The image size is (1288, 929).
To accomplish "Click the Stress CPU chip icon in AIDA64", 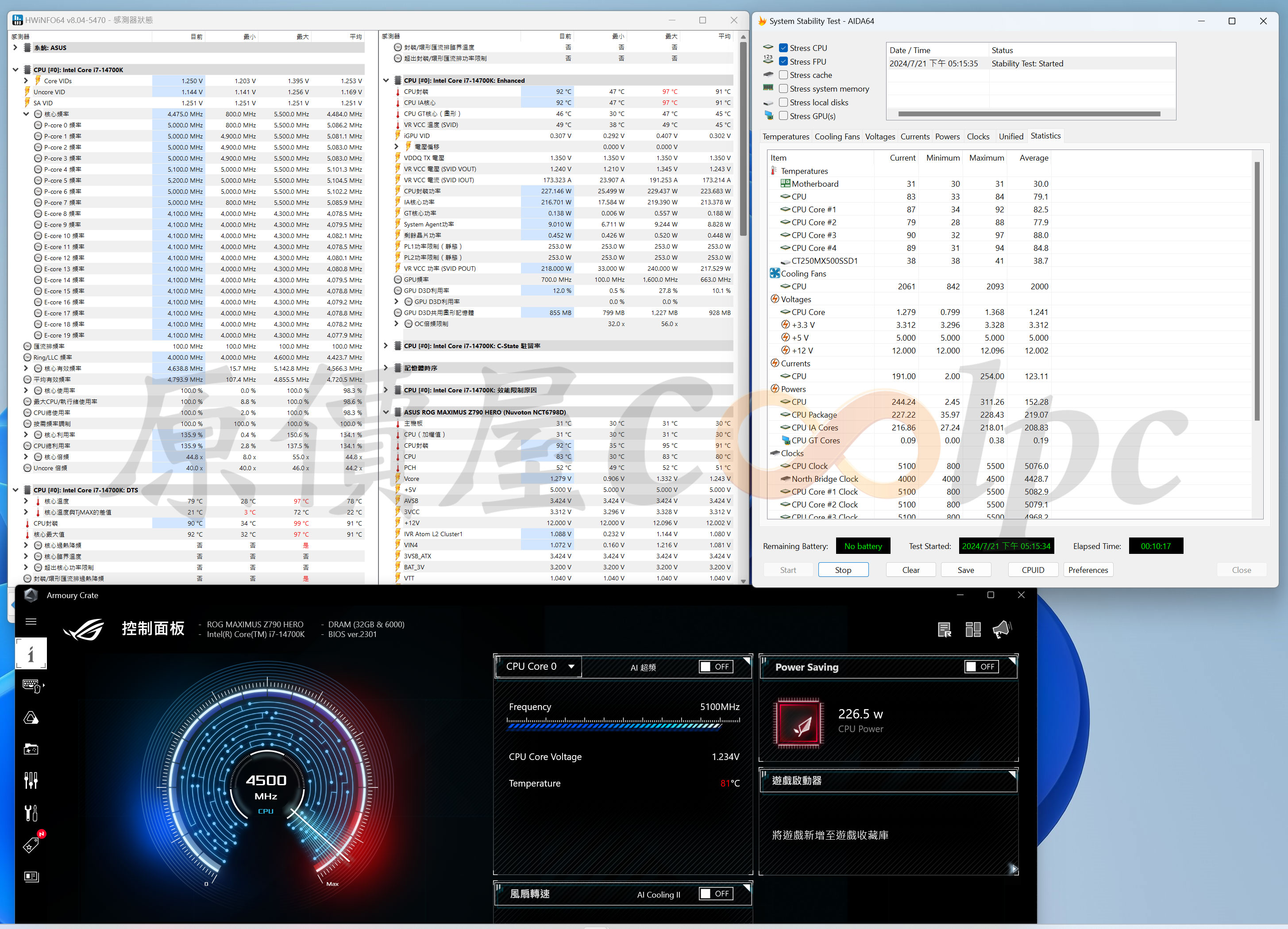I will click(x=768, y=47).
